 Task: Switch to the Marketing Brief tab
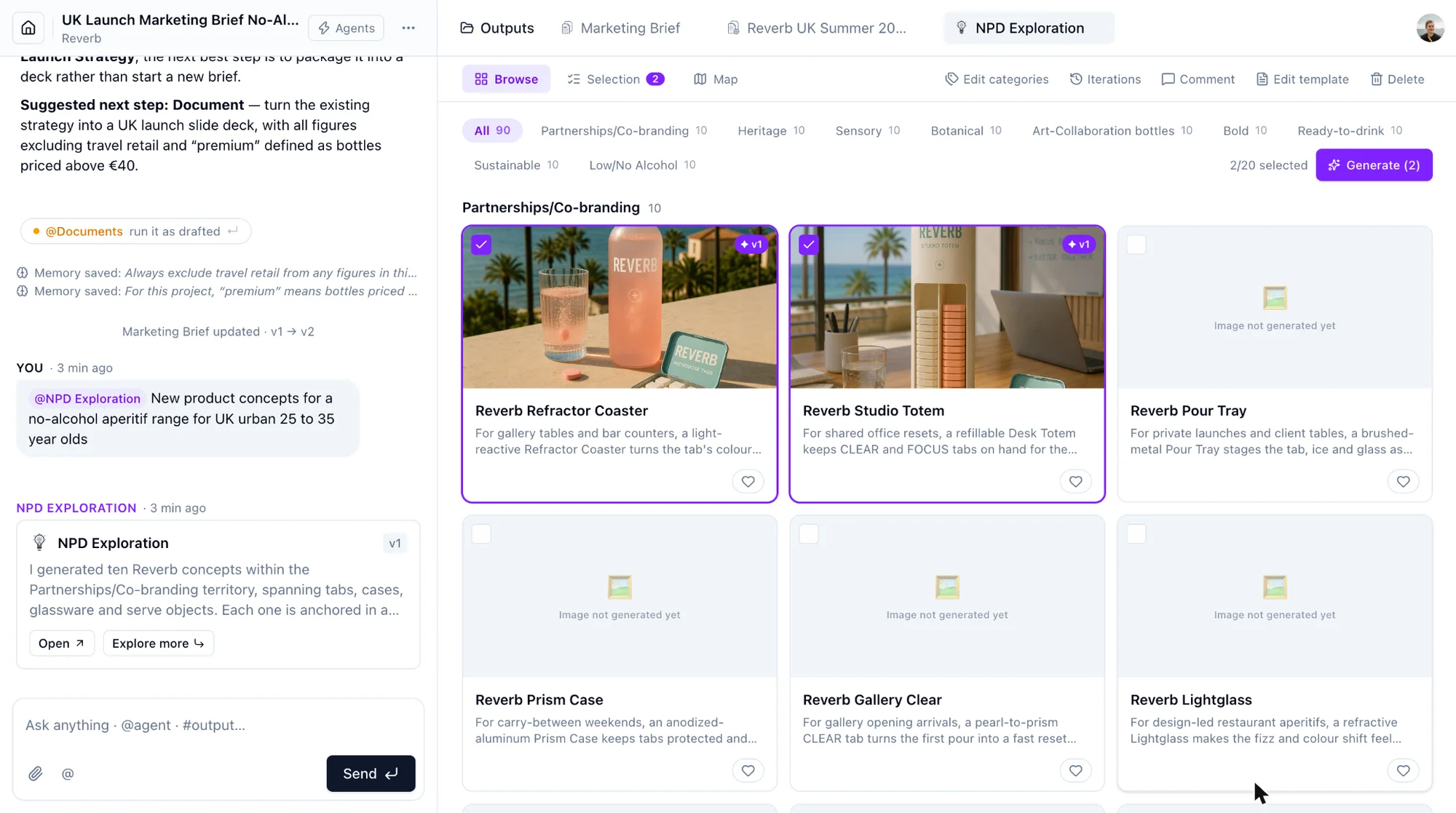click(x=621, y=28)
